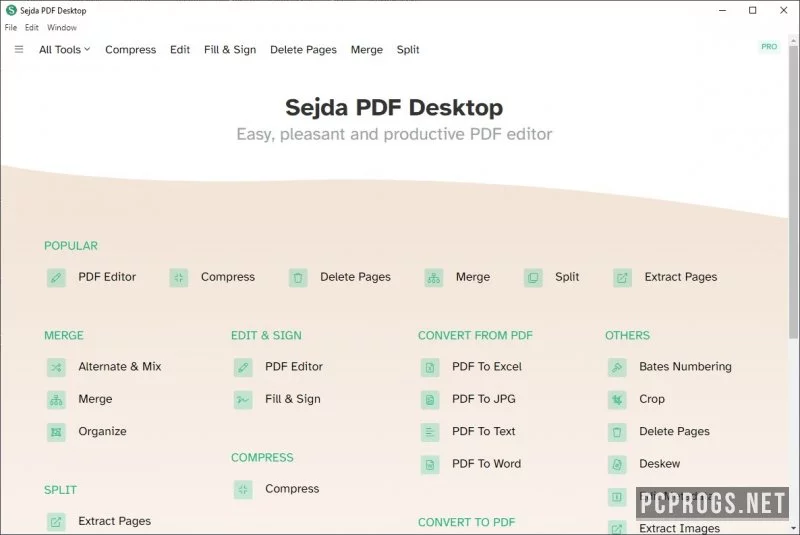The height and width of the screenshot is (535, 800).
Task: Minimize the Sejda PDF Desktop window
Action: pyautogui.click(x=722, y=10)
